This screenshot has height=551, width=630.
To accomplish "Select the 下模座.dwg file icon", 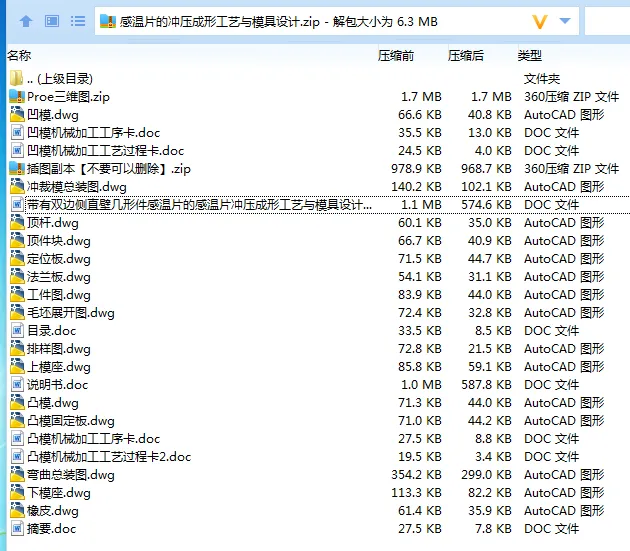I will [x=17, y=492].
